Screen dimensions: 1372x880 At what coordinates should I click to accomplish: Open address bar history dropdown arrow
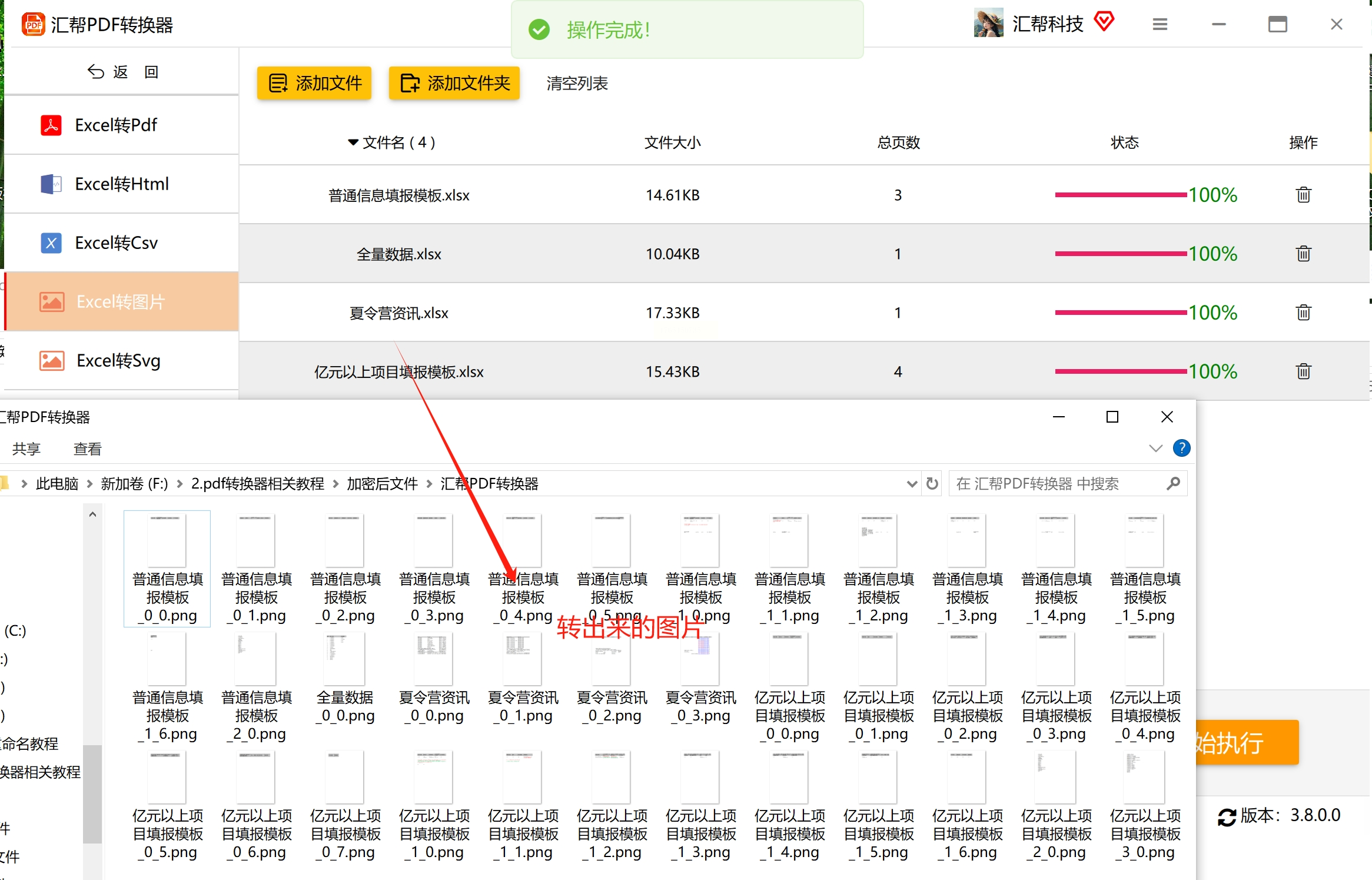click(x=912, y=484)
